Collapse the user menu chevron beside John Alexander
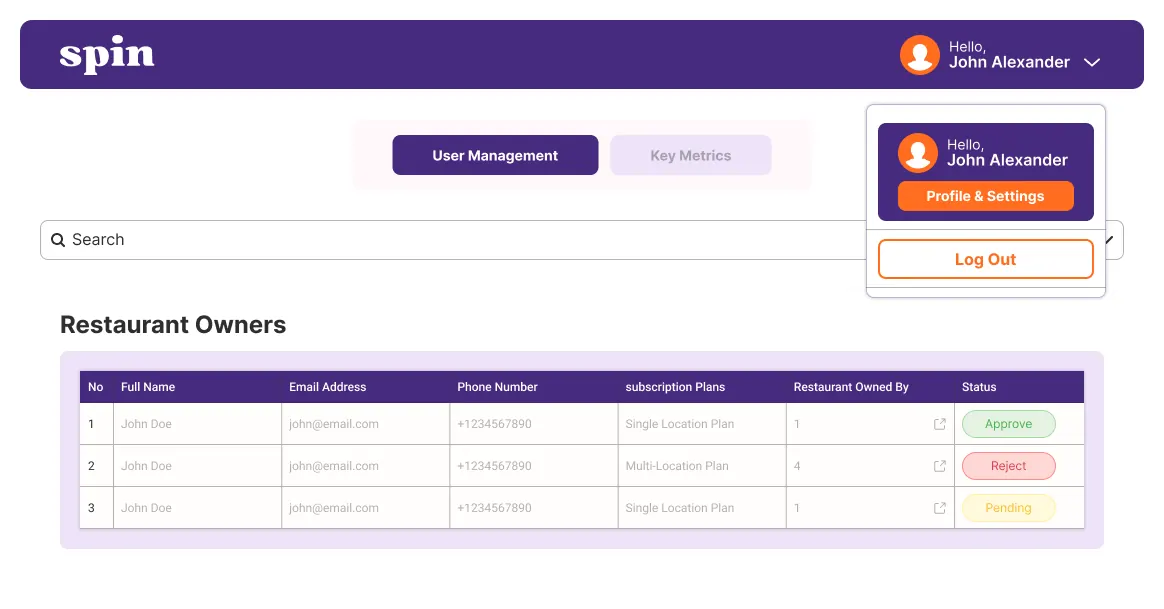This screenshot has height=609, width=1164. pos(1091,62)
